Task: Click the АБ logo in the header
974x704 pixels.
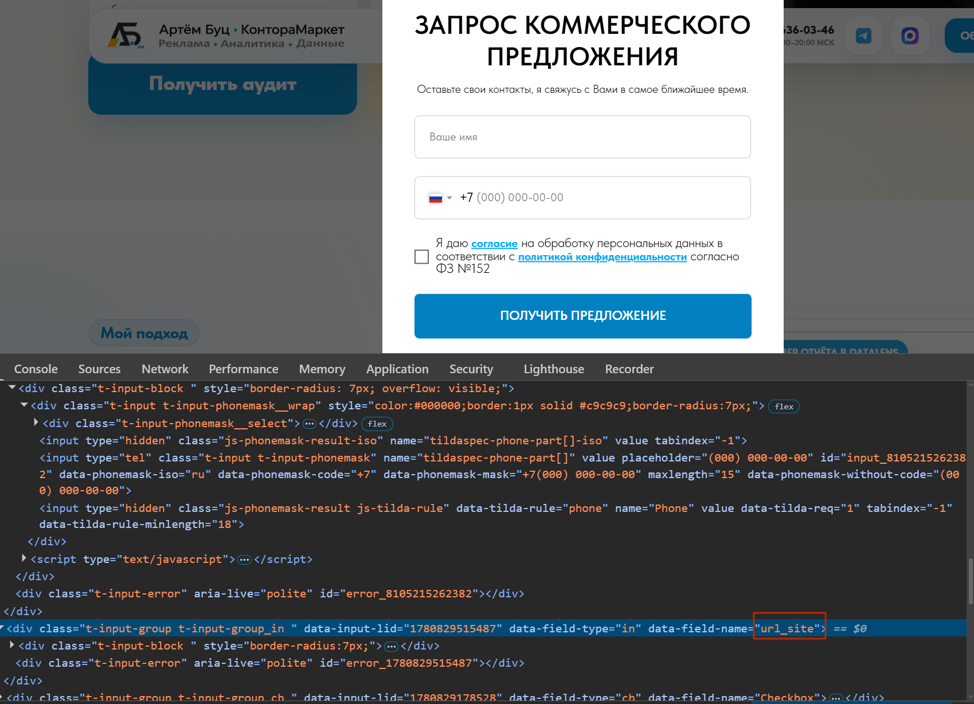Action: coord(125,35)
